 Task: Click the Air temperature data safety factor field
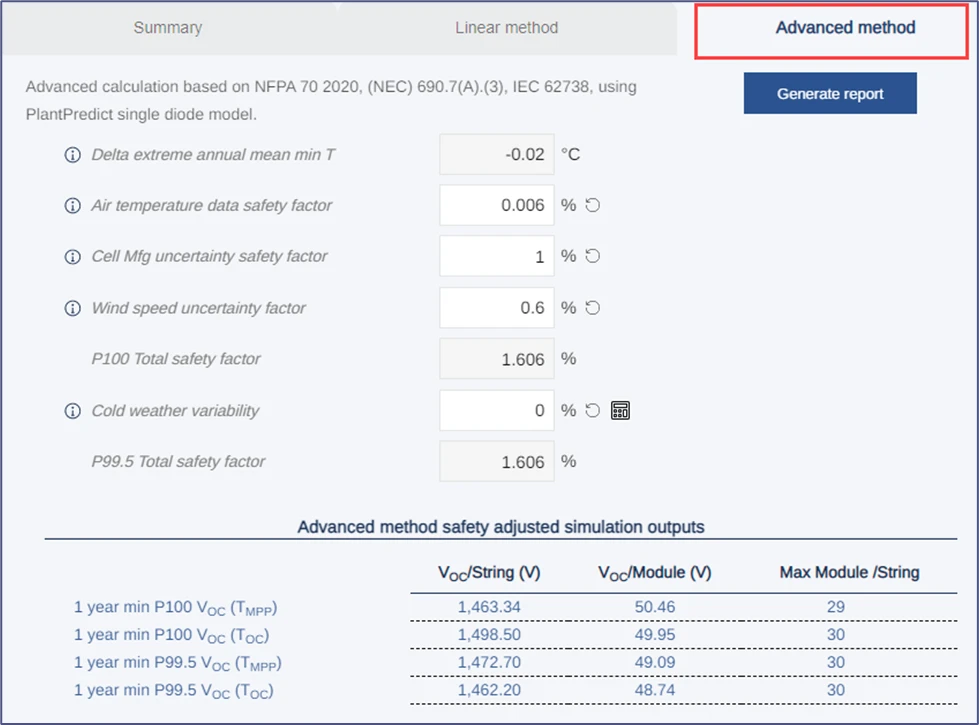(x=497, y=205)
